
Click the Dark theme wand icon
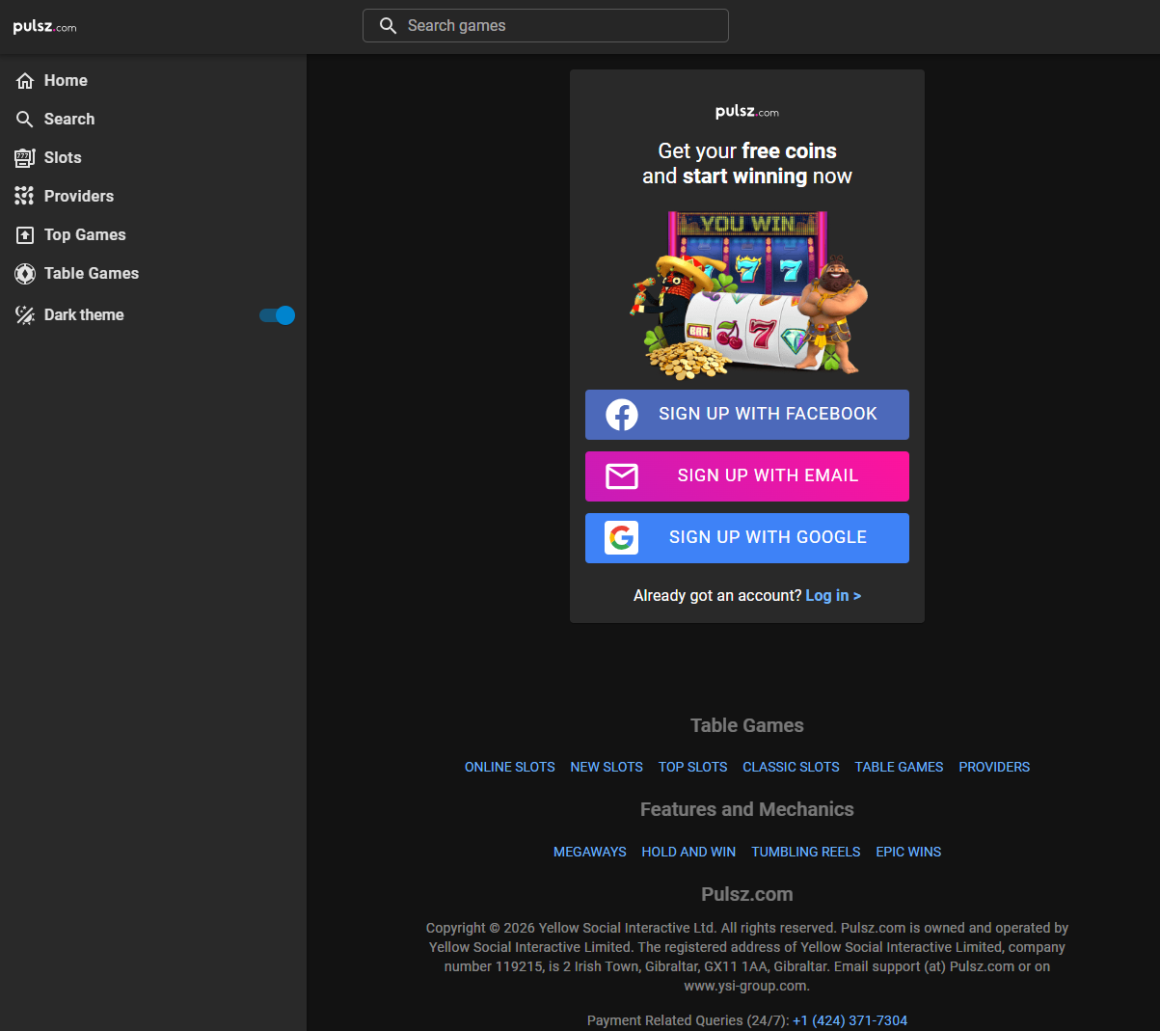[x=25, y=315]
